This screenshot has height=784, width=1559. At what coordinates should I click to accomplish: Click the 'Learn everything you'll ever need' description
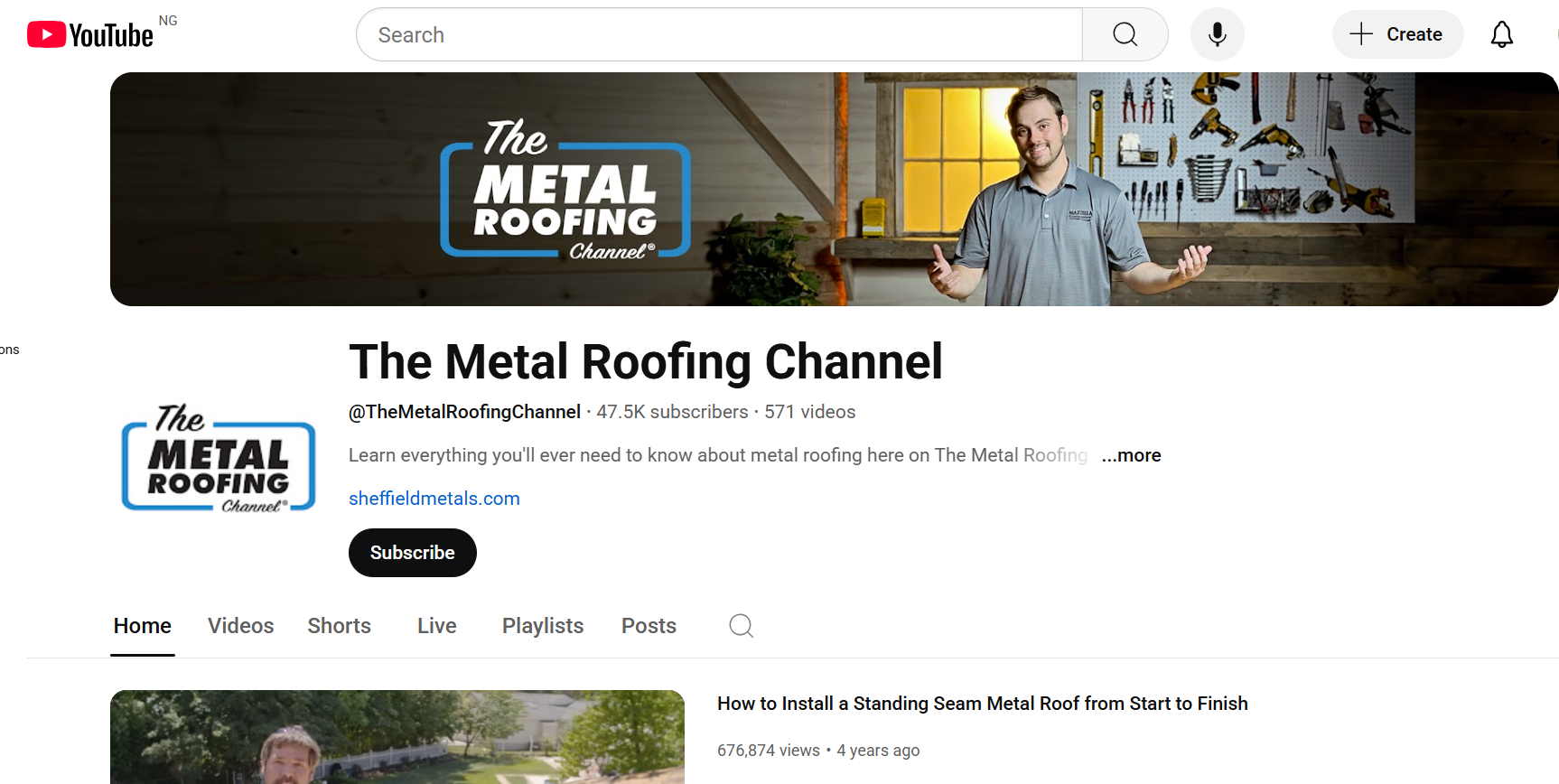click(x=718, y=455)
